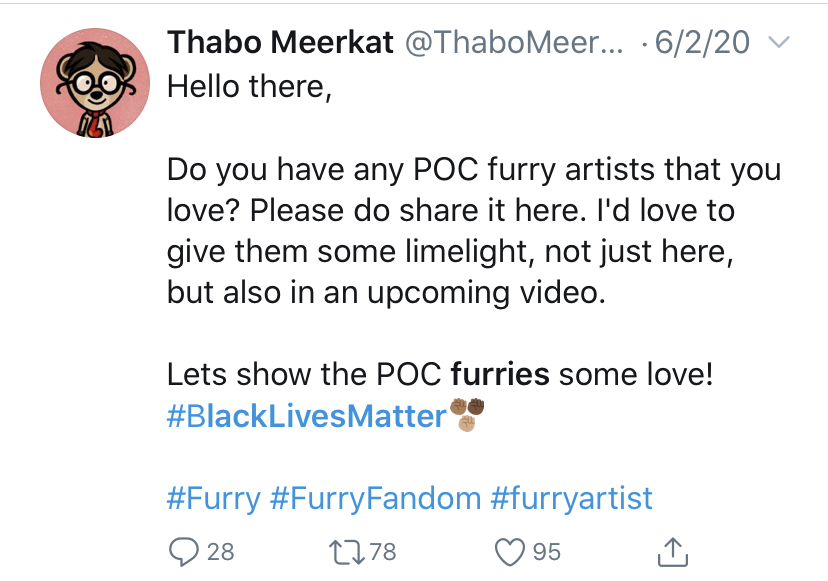Open Thabo Meerkat's avatar picture
The height and width of the screenshot is (581, 828).
[x=95, y=83]
